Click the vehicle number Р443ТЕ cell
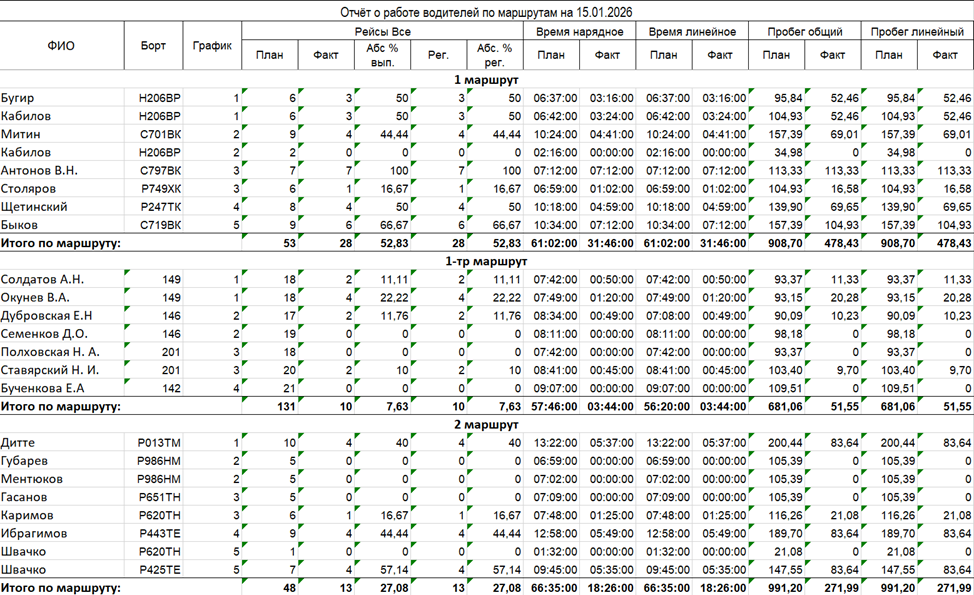The height and width of the screenshot is (595, 974). point(159,533)
